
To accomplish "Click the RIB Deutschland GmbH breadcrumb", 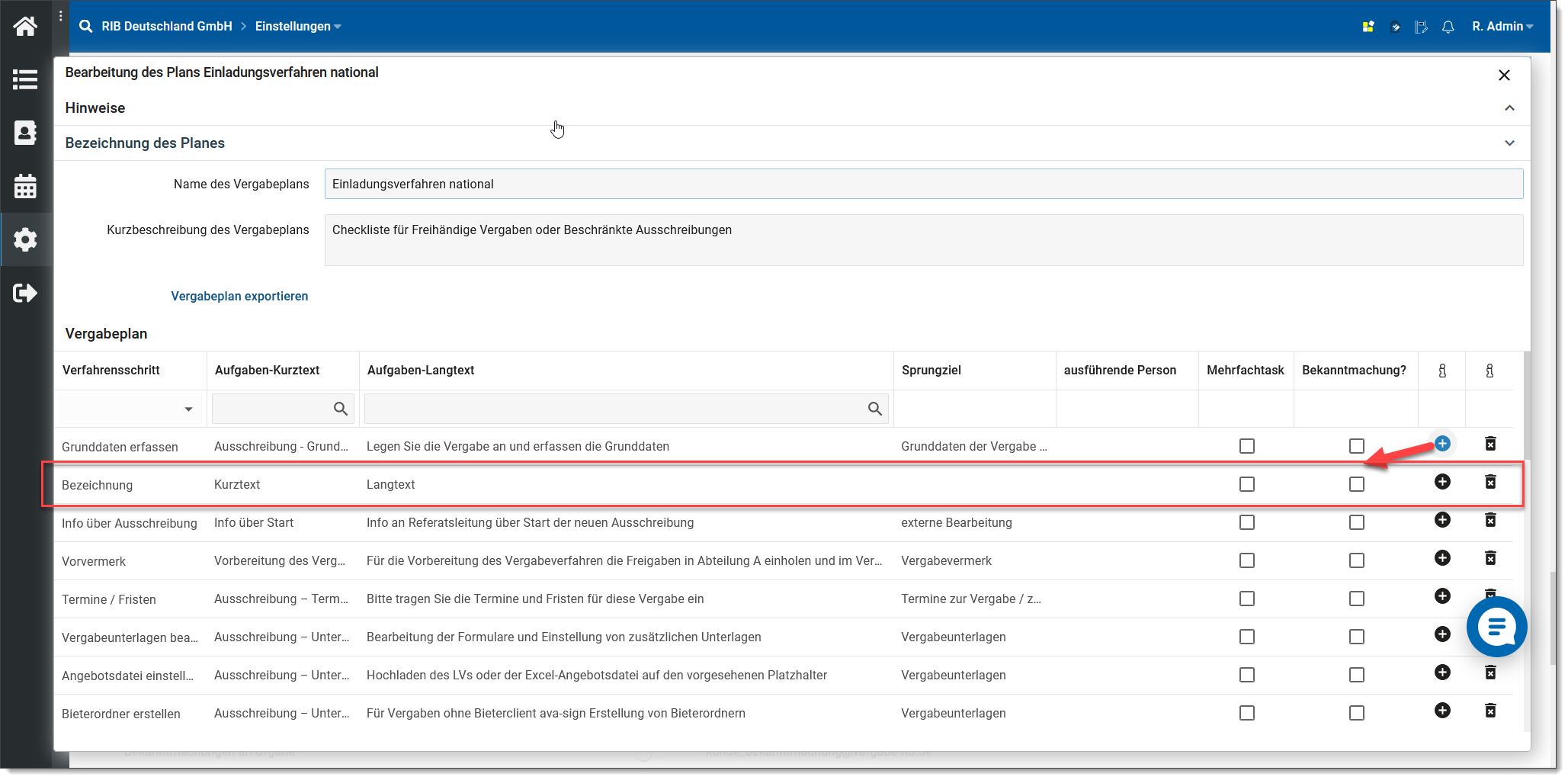I will click(167, 27).
